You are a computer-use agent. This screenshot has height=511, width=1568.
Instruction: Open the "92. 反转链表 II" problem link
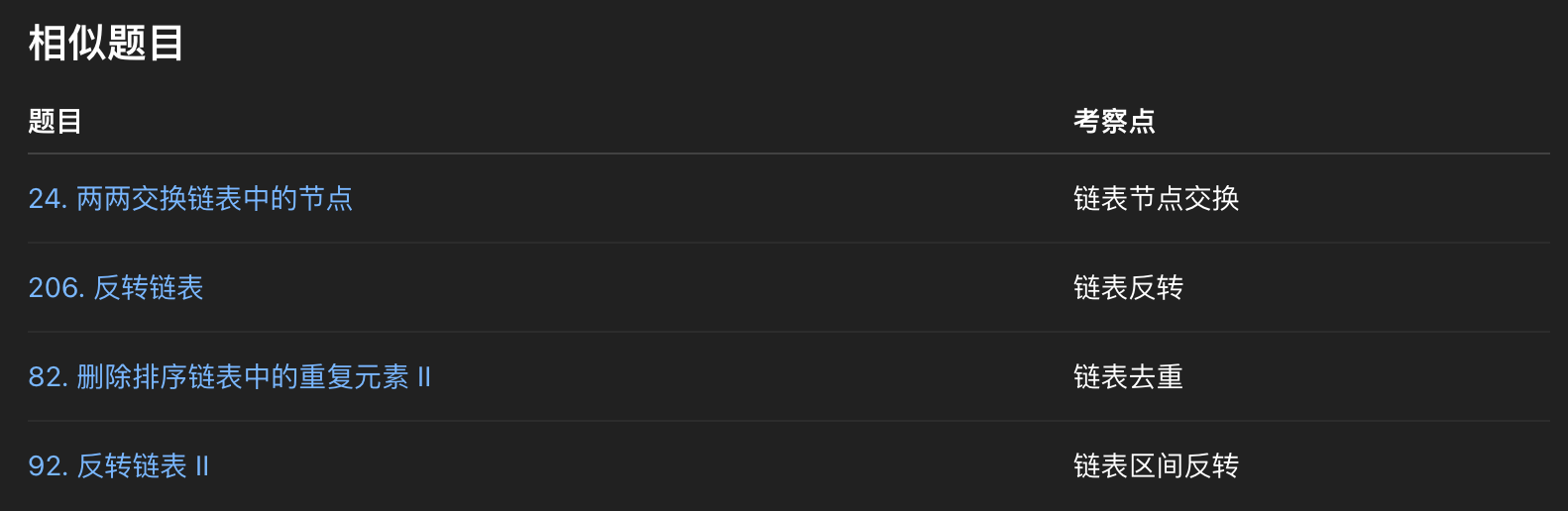point(119,466)
